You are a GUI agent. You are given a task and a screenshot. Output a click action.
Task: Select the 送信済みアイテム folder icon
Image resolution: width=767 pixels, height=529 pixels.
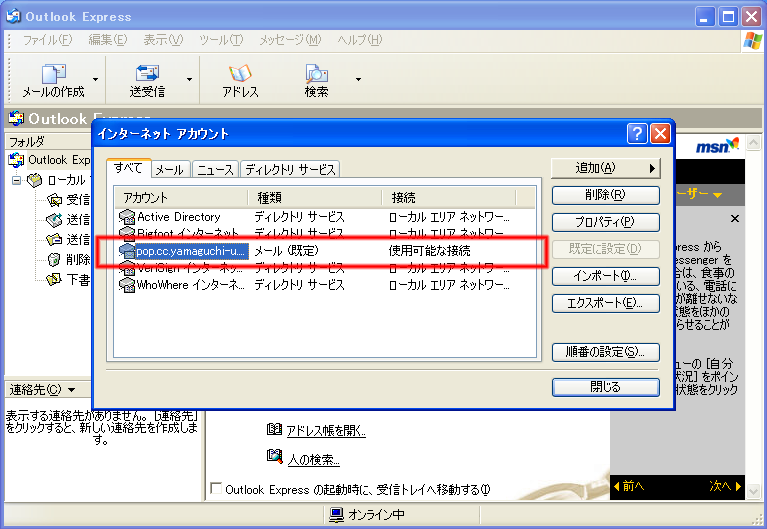click(54, 240)
